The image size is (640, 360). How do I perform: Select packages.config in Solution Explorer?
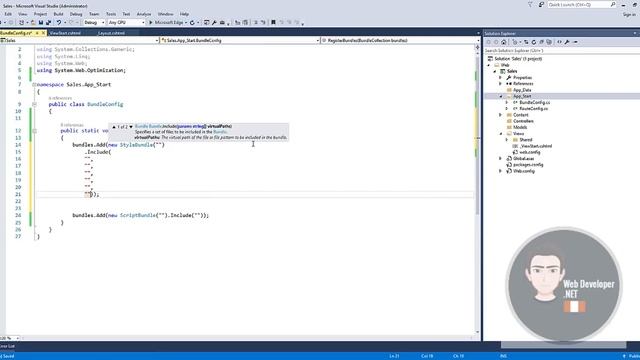pos(528,164)
